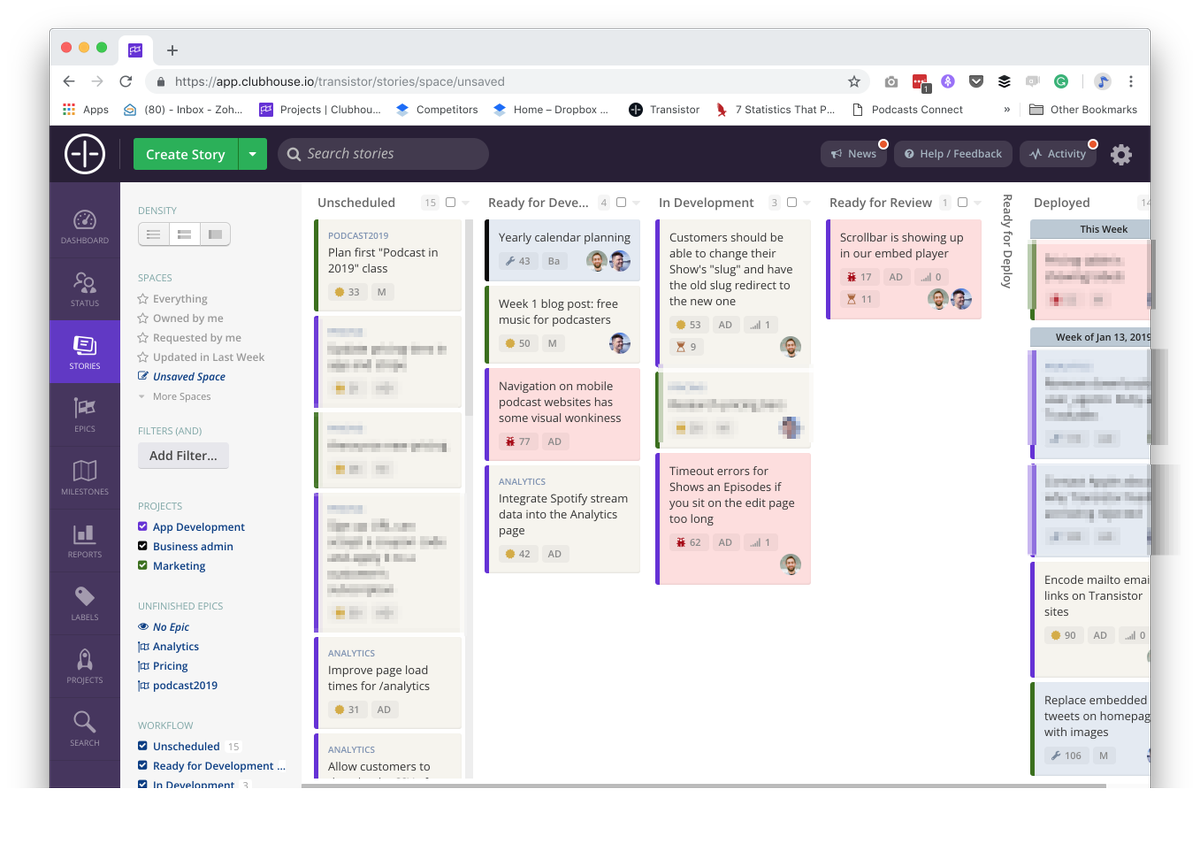Open the Status sidebar icon

84,289
